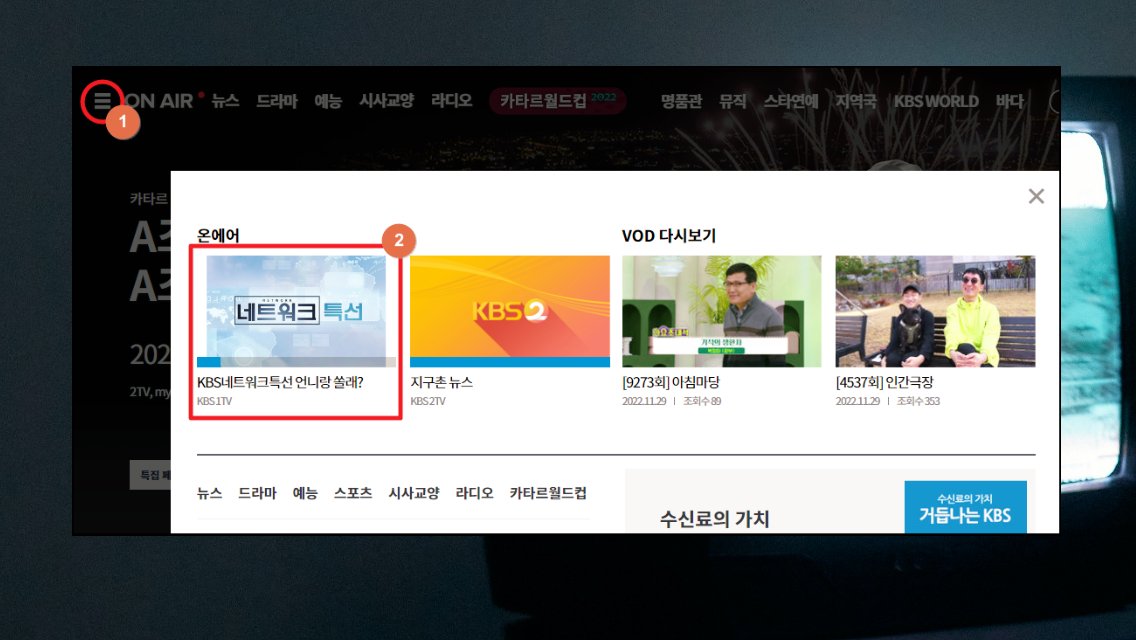Click the 스포츠 link in the popup
This screenshot has height=640, width=1136.
[x=352, y=493]
